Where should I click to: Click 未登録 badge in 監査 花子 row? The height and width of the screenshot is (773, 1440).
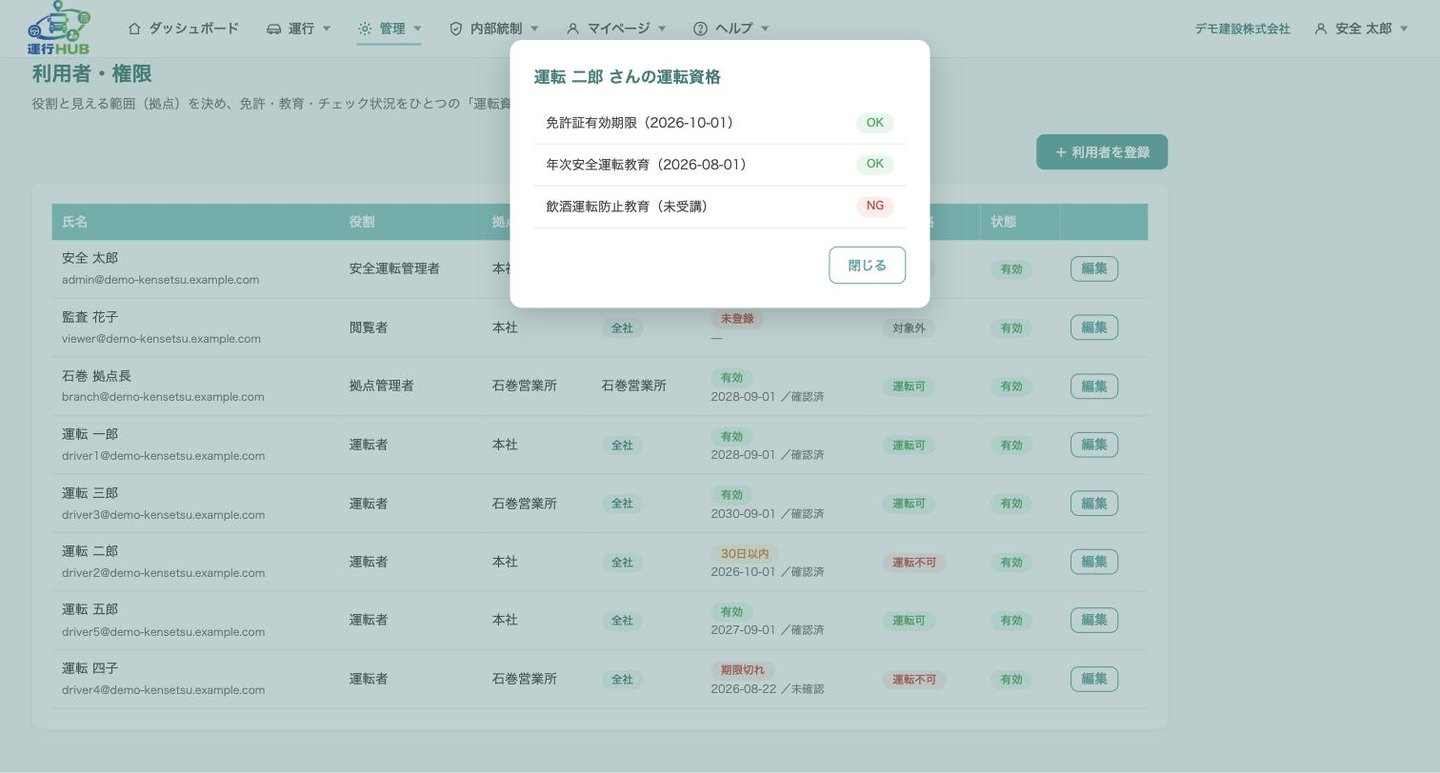(738, 319)
